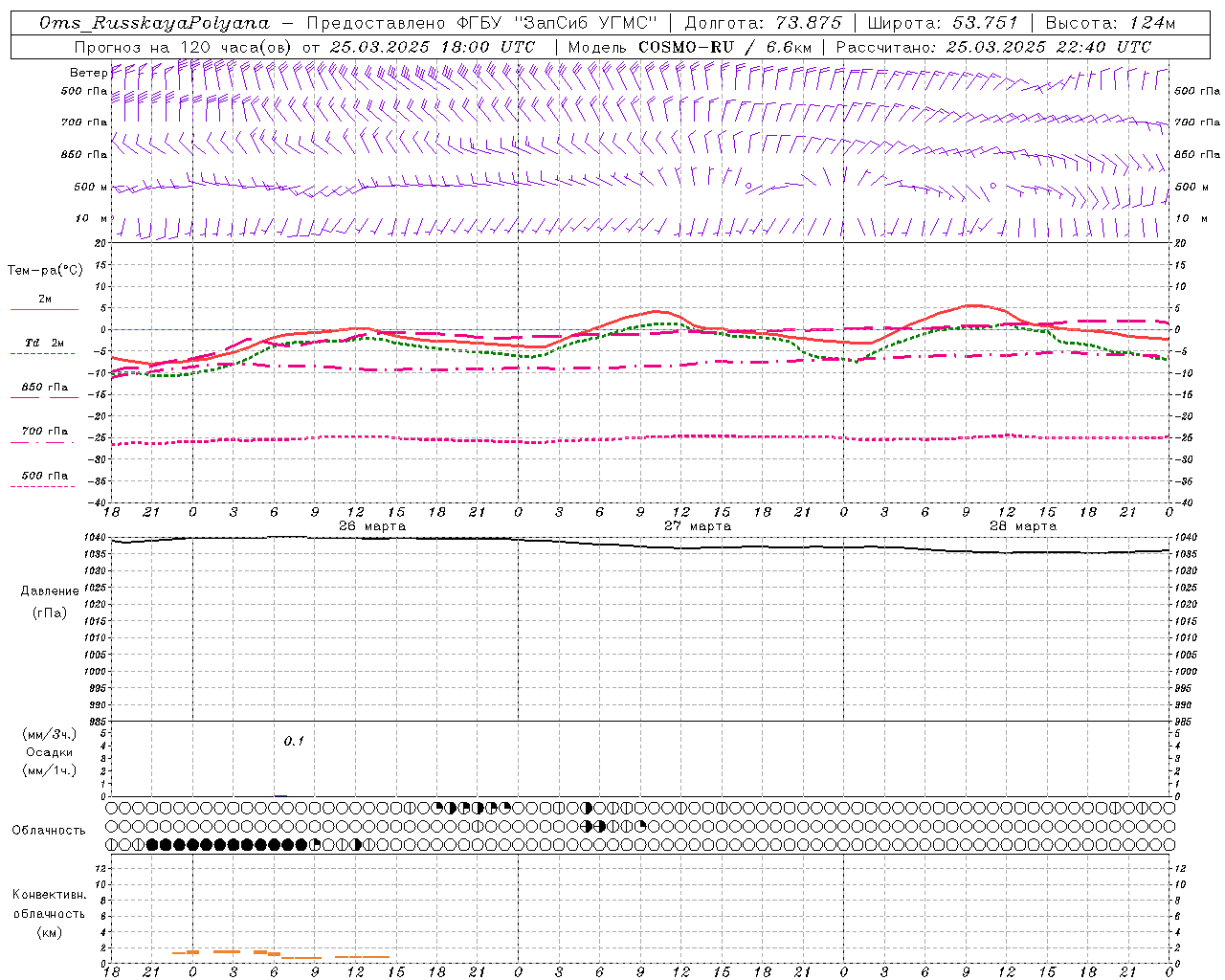
Task: Click the 500 гПа temperature legend entry
Action: 44,476
